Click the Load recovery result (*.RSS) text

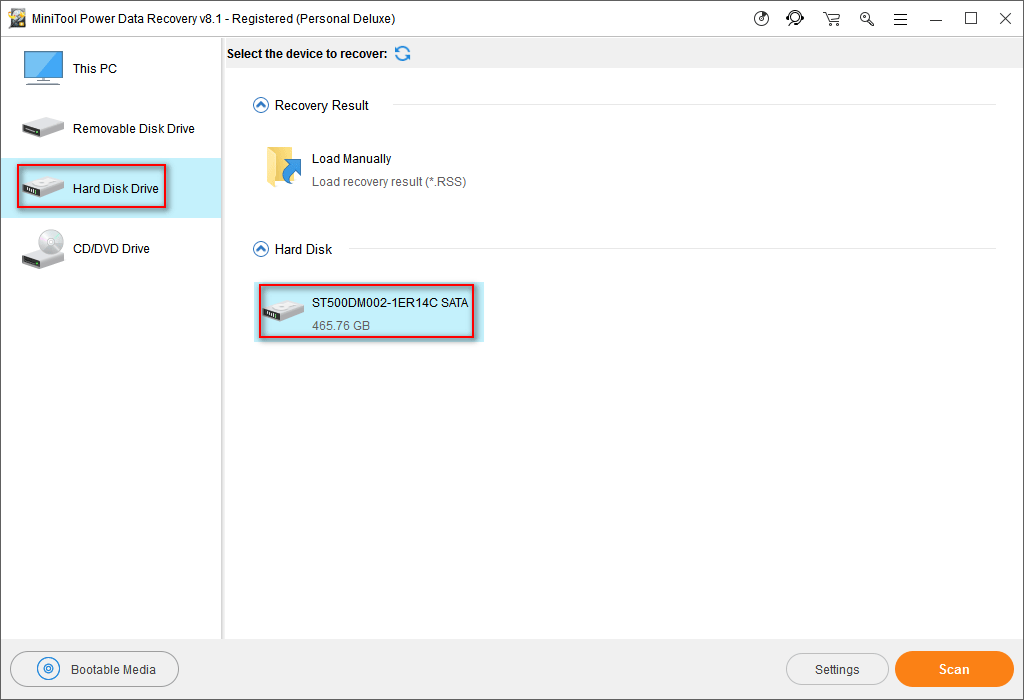tap(389, 182)
